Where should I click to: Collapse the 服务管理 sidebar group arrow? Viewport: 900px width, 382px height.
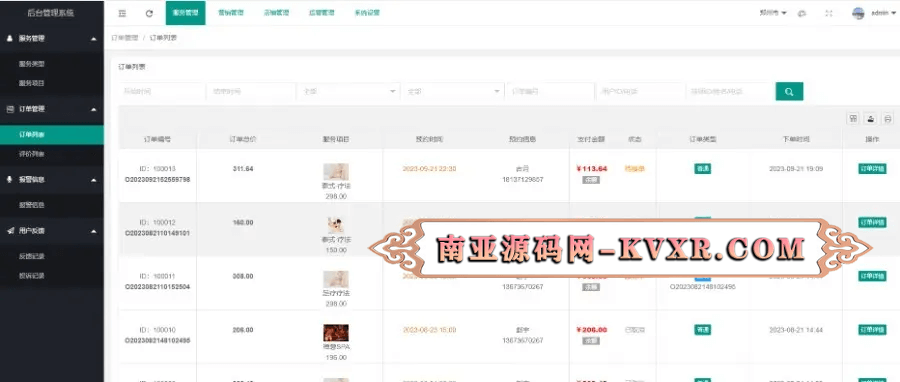click(x=94, y=39)
